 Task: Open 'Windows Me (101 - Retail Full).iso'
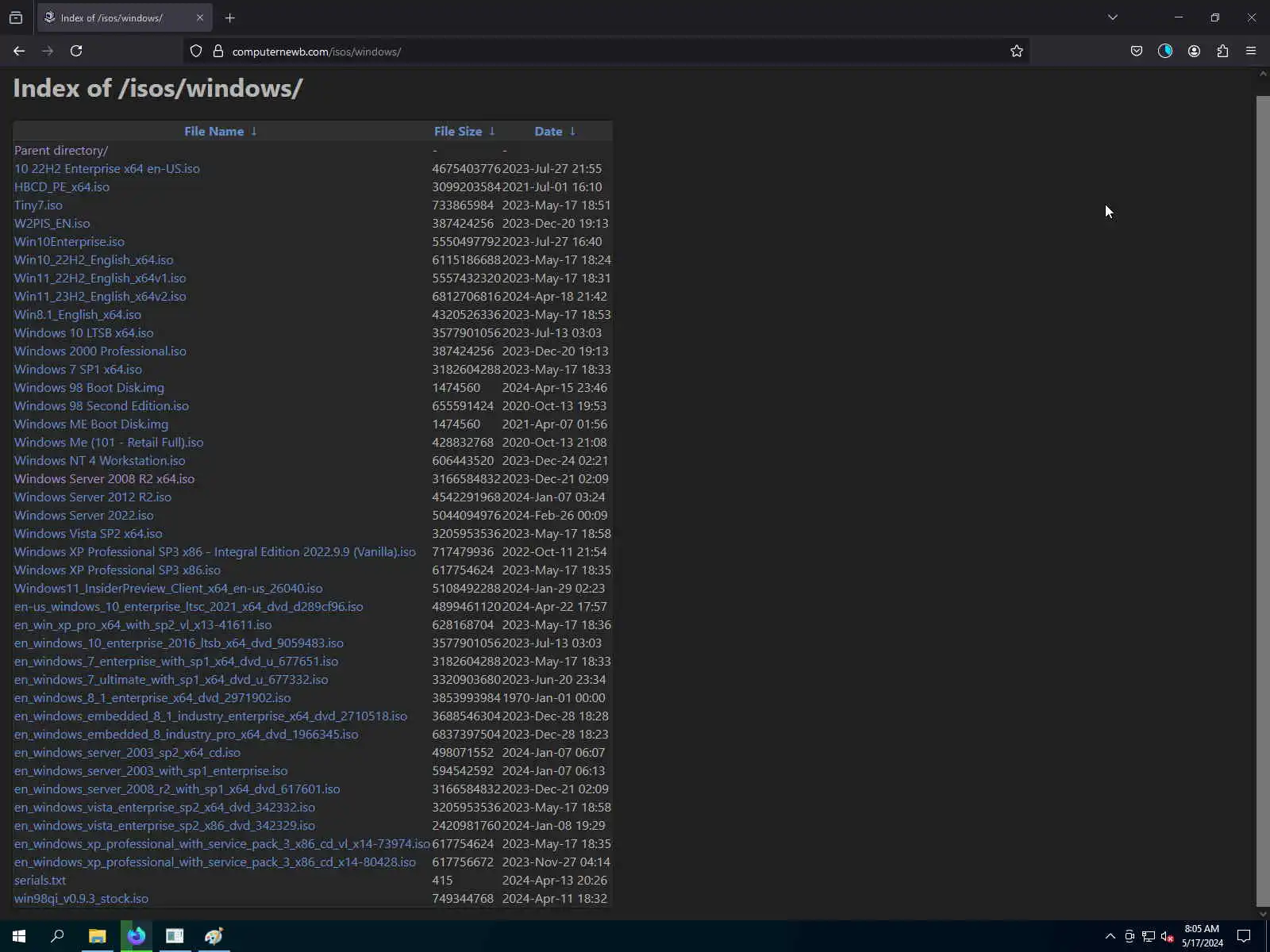pos(109,443)
